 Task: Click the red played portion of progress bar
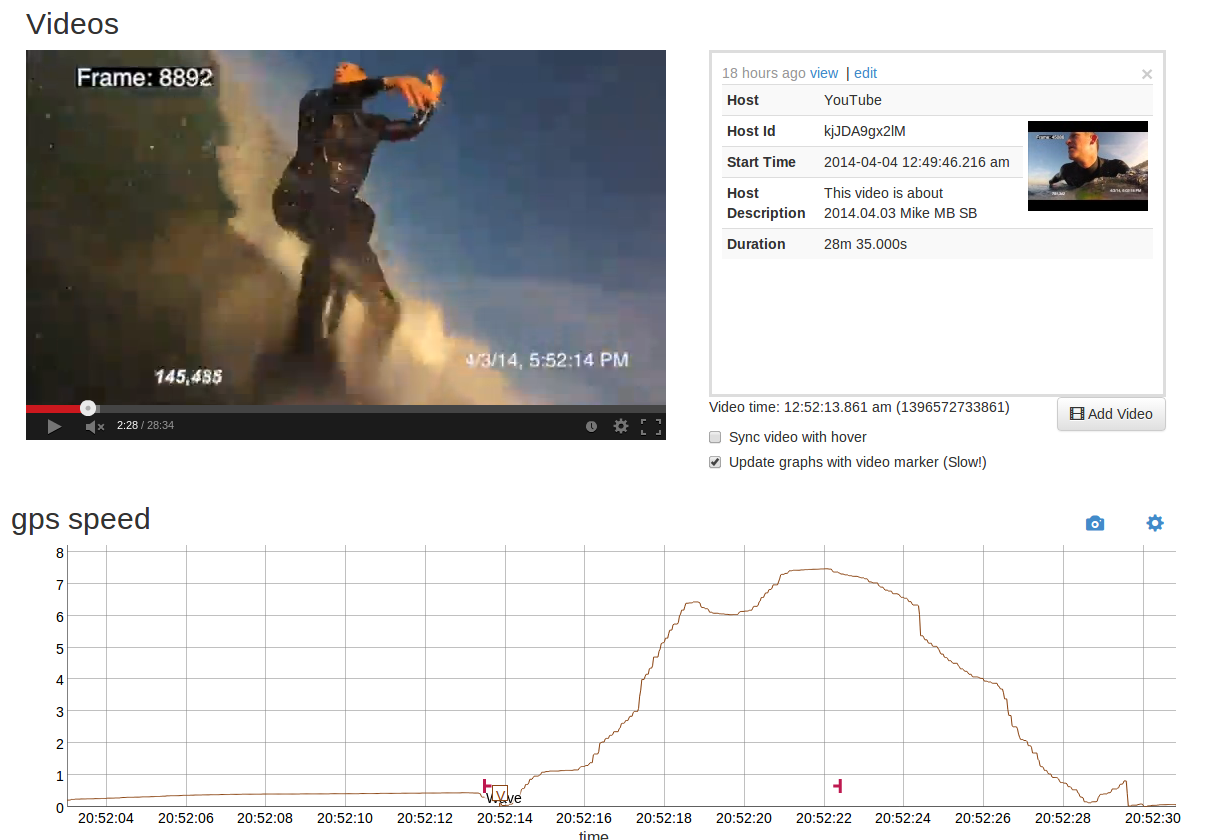55,408
